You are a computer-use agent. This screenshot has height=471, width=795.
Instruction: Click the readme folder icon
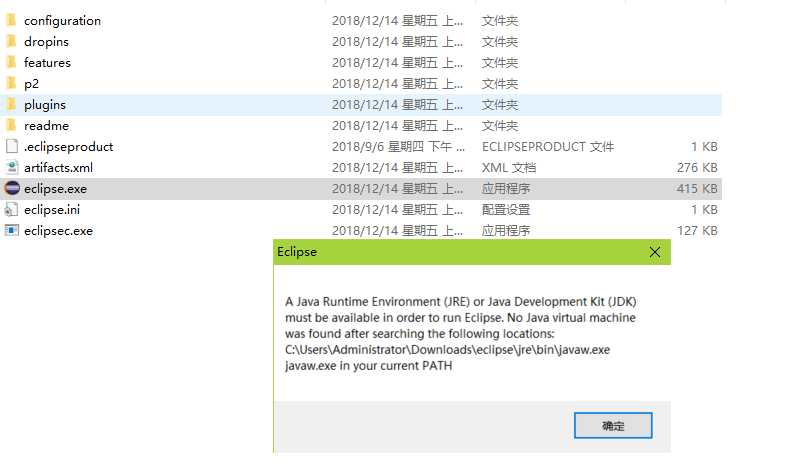tap(11, 125)
